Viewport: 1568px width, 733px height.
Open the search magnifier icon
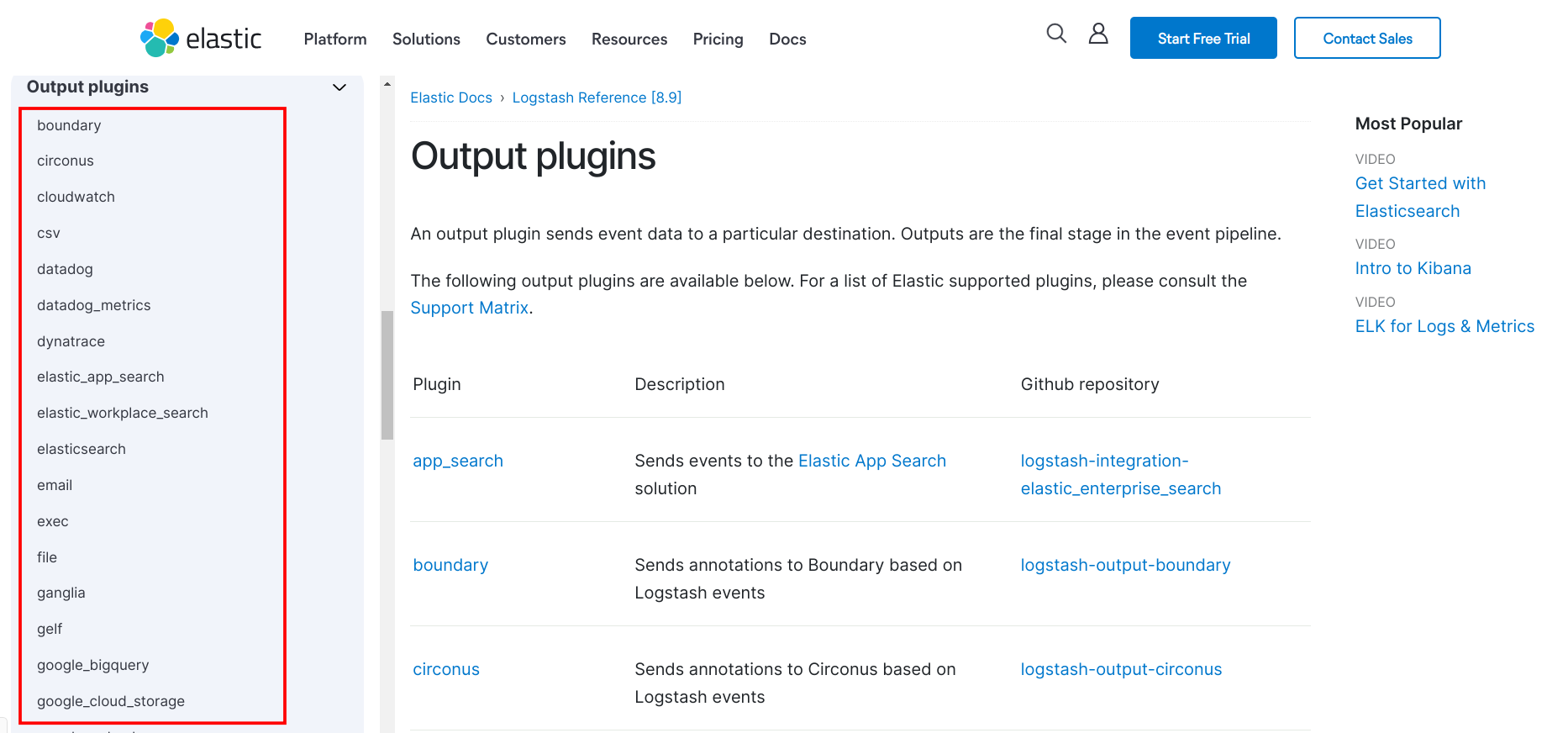(x=1056, y=34)
